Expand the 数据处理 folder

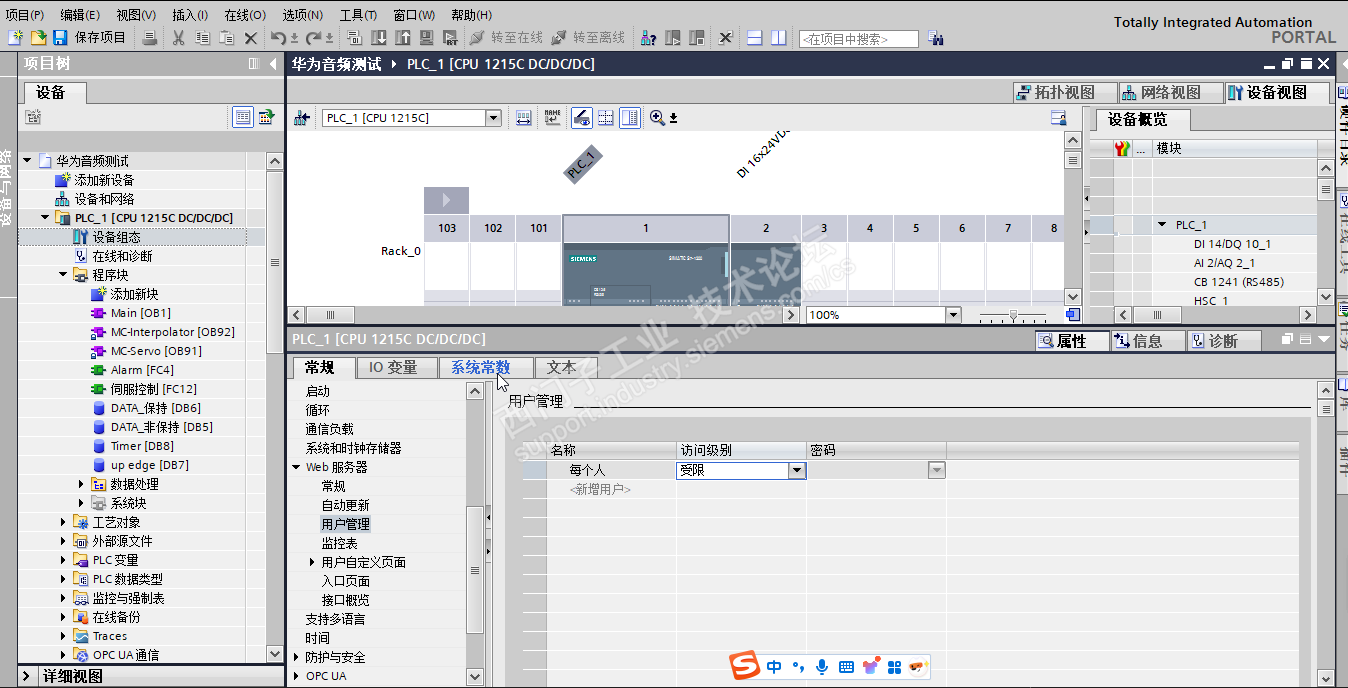tap(82, 484)
